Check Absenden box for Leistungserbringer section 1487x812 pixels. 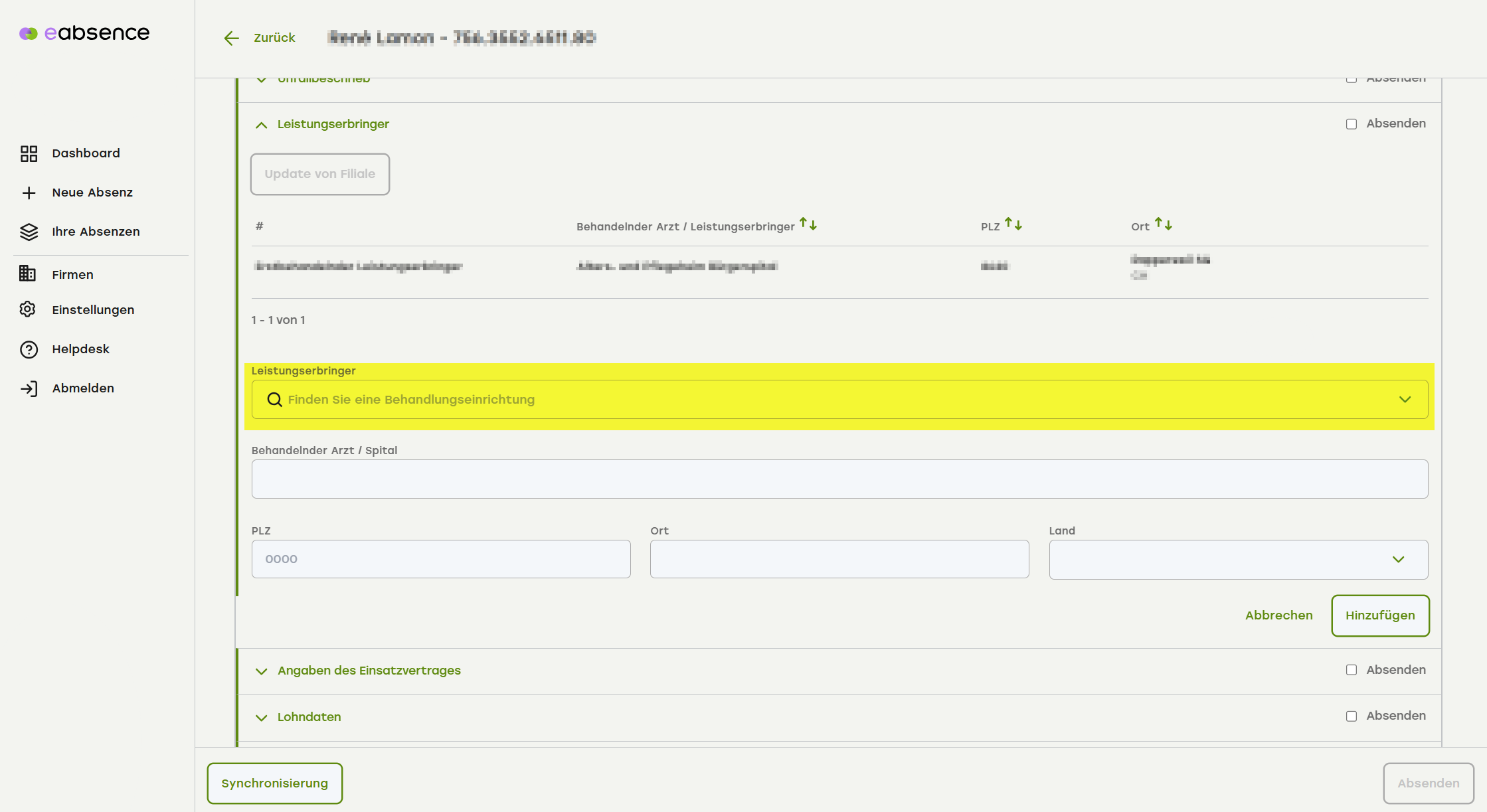(x=1352, y=124)
